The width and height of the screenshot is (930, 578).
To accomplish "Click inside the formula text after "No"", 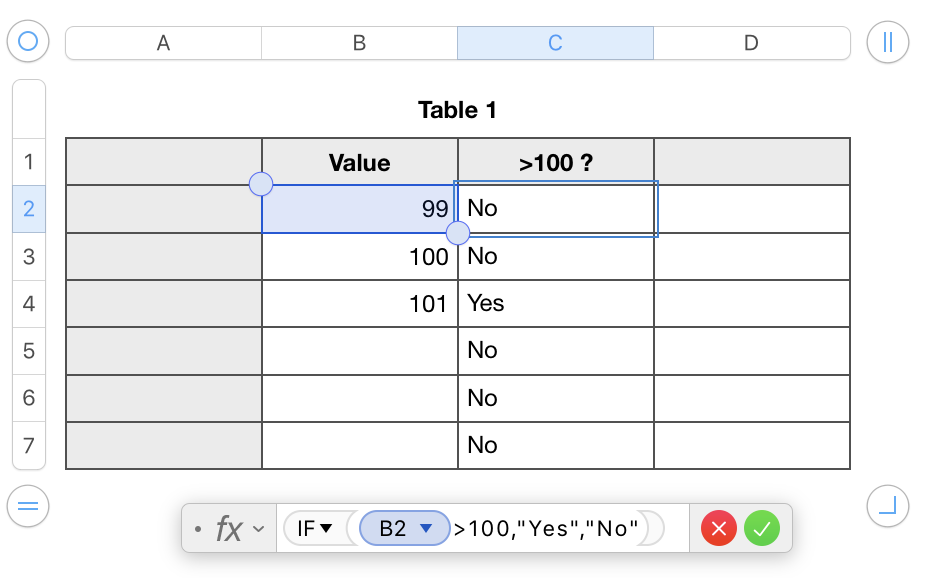I will pos(643,529).
